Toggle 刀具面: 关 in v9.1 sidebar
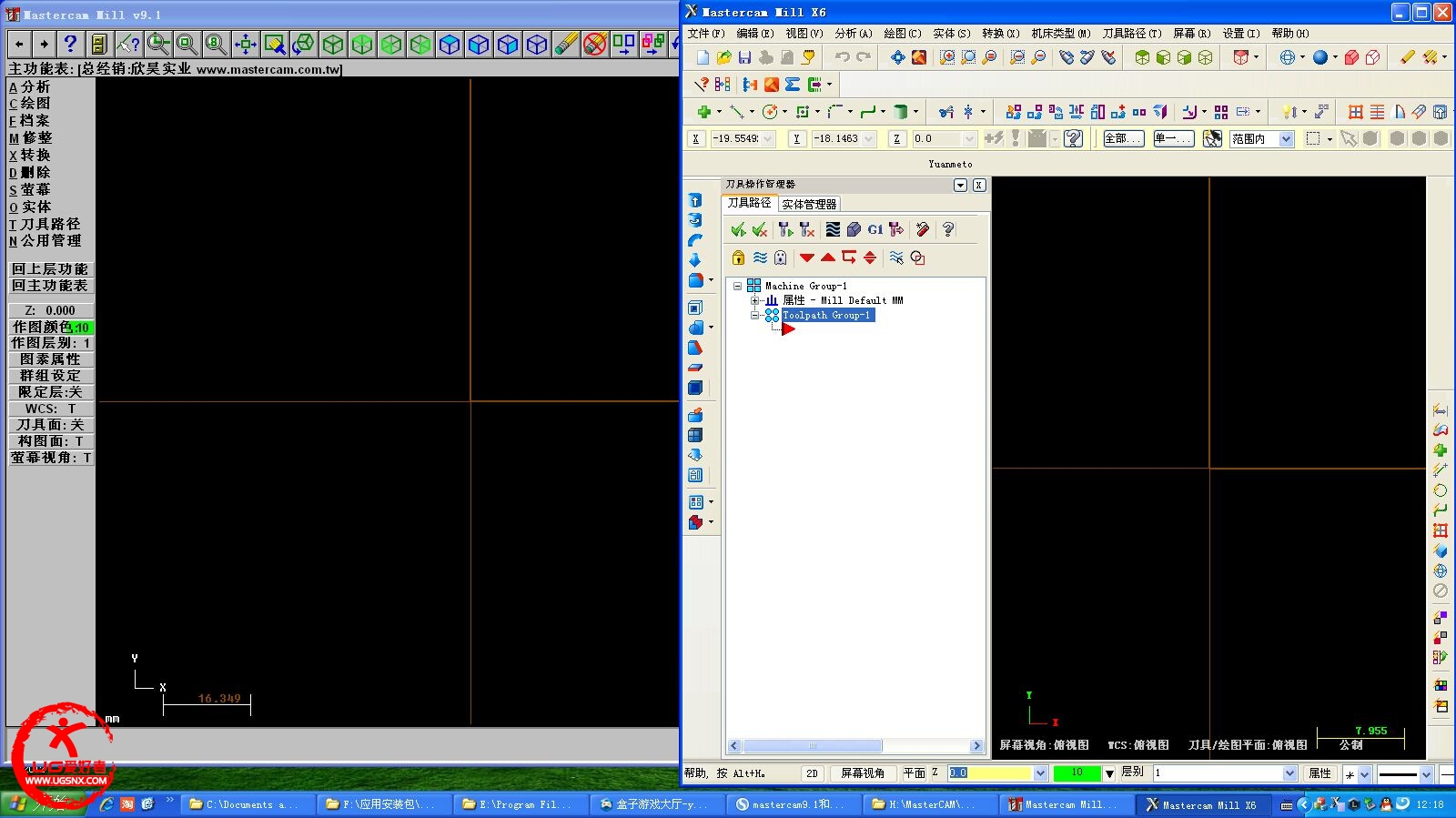The width and height of the screenshot is (1456, 818). 51,425
